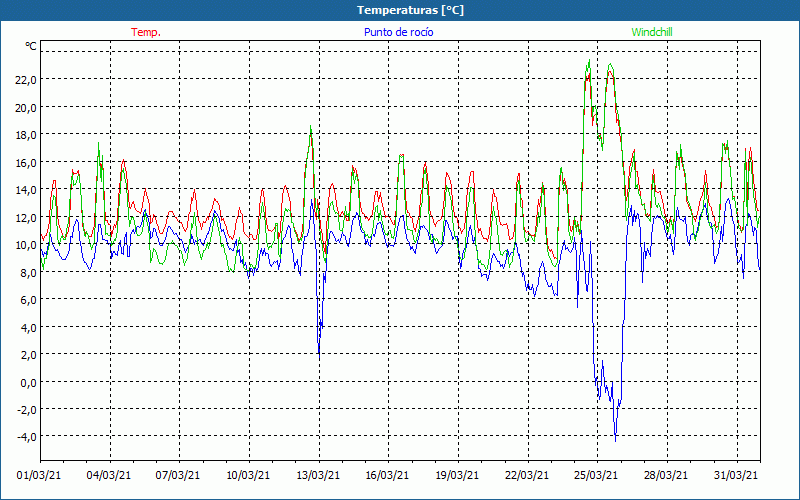This screenshot has width=800, height=500.
Task: Click the blue Punto de rocío legend label
Action: click(398, 32)
